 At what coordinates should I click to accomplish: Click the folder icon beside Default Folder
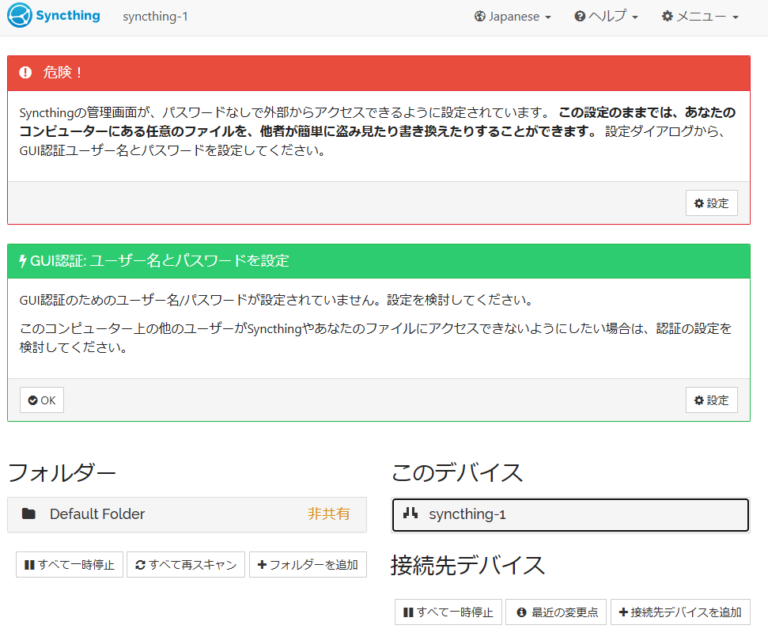[29, 514]
